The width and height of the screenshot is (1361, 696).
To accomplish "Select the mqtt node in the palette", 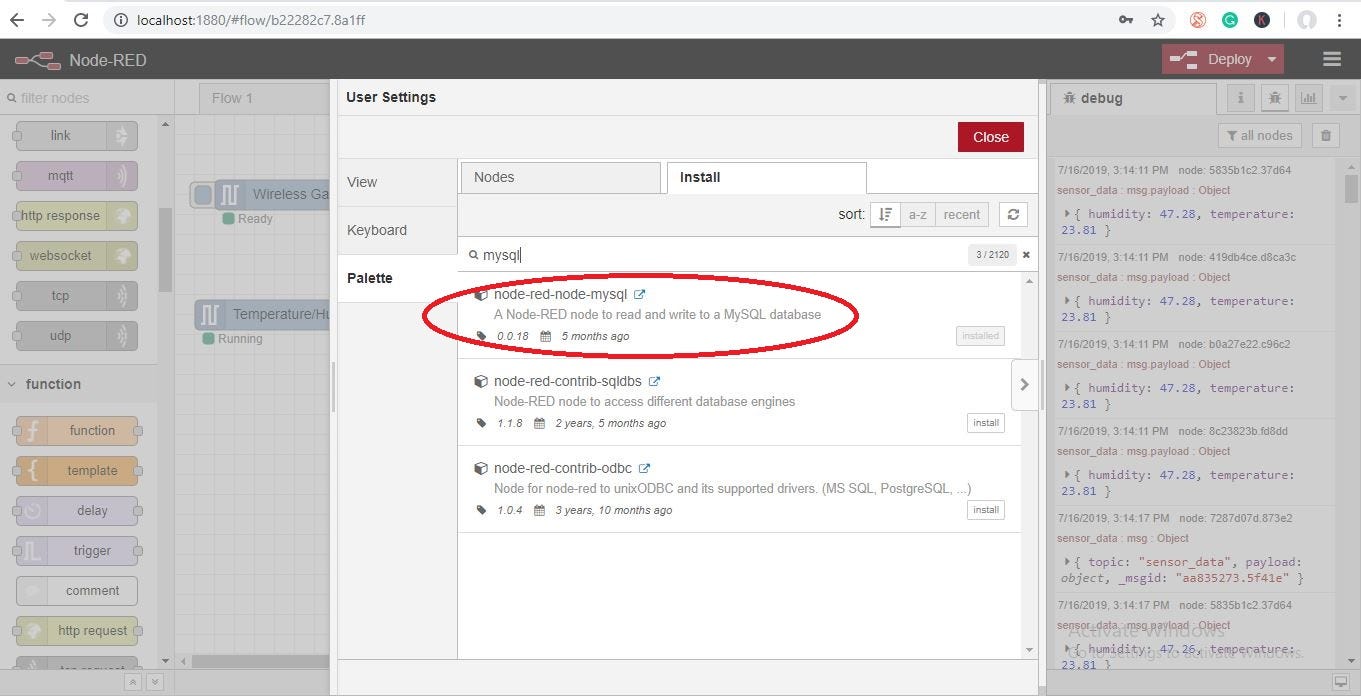I will [77, 176].
